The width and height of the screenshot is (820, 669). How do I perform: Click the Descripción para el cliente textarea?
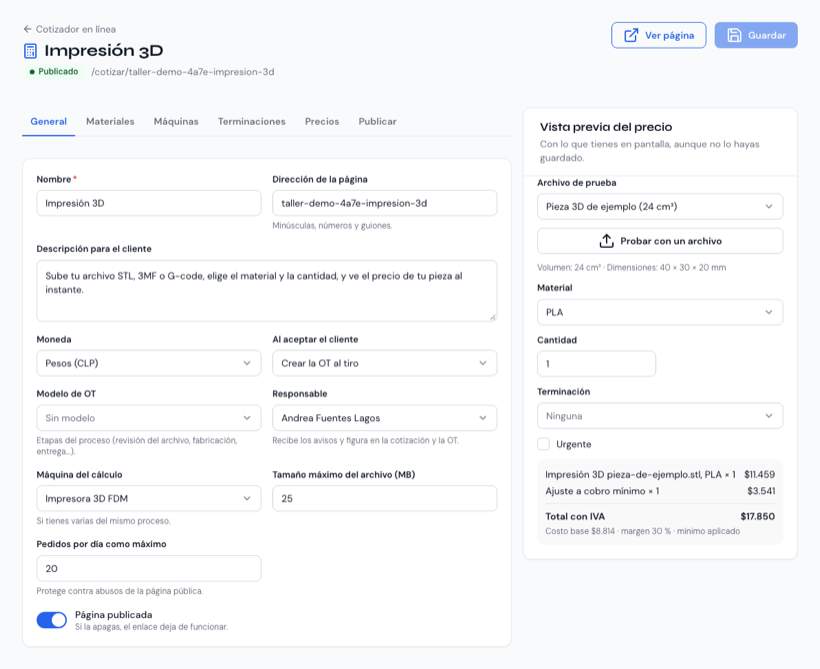tap(267, 291)
